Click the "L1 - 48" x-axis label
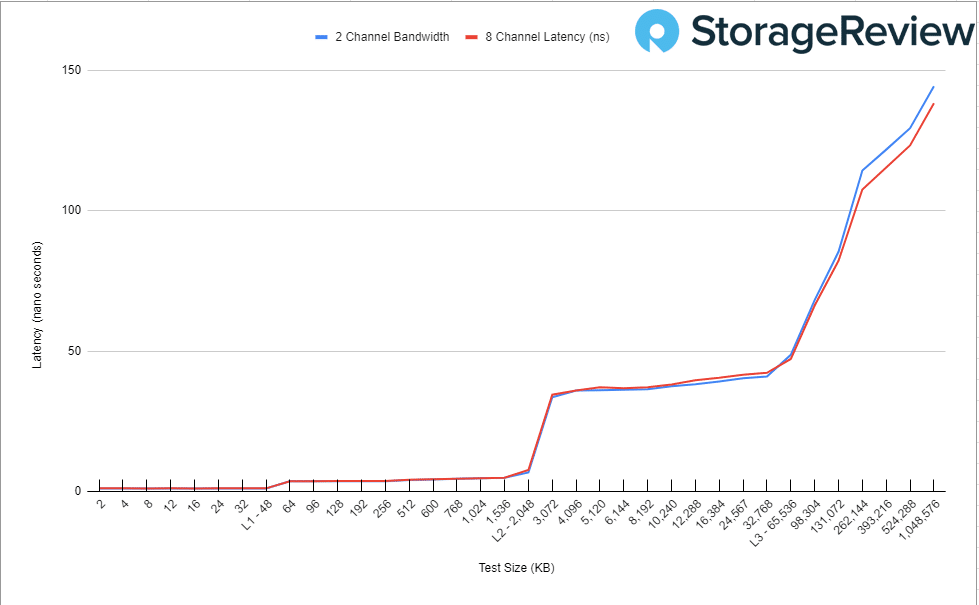 coord(257,514)
